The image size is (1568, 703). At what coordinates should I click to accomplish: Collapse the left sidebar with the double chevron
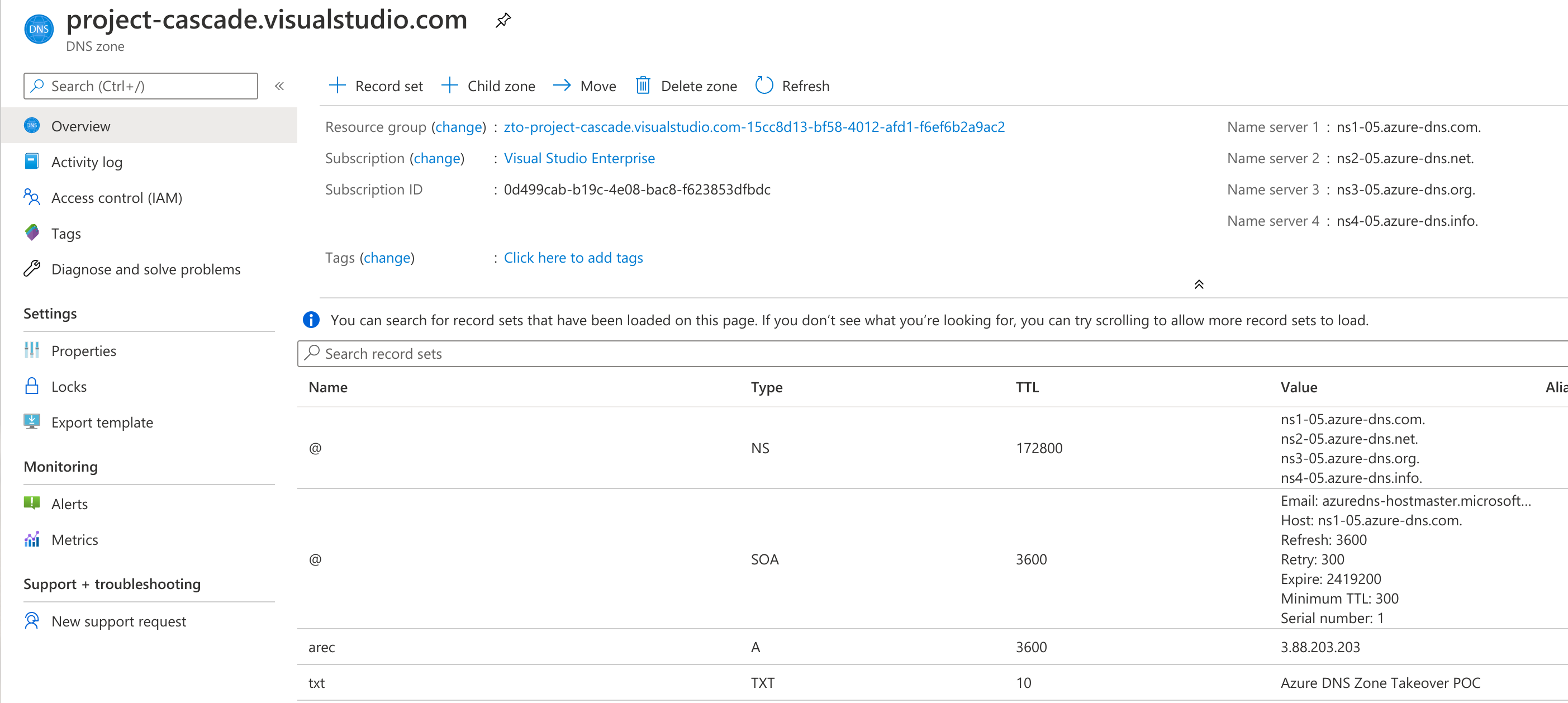pyautogui.click(x=279, y=86)
